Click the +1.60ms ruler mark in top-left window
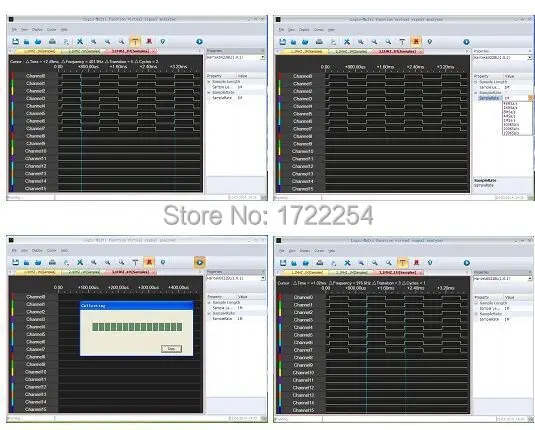535x430 pixels. pos(119,67)
